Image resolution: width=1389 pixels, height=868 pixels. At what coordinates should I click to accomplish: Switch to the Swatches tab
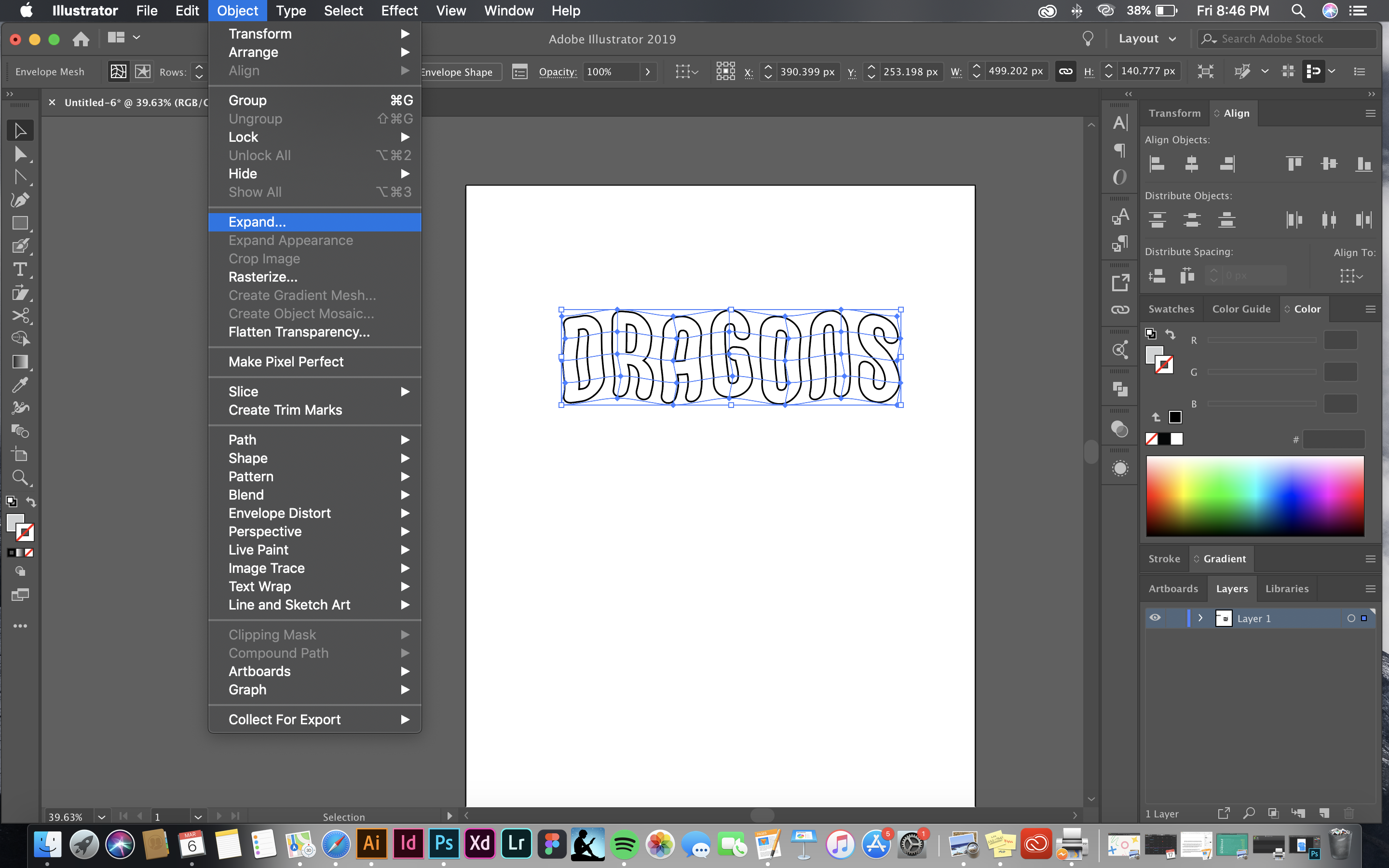pos(1171,309)
